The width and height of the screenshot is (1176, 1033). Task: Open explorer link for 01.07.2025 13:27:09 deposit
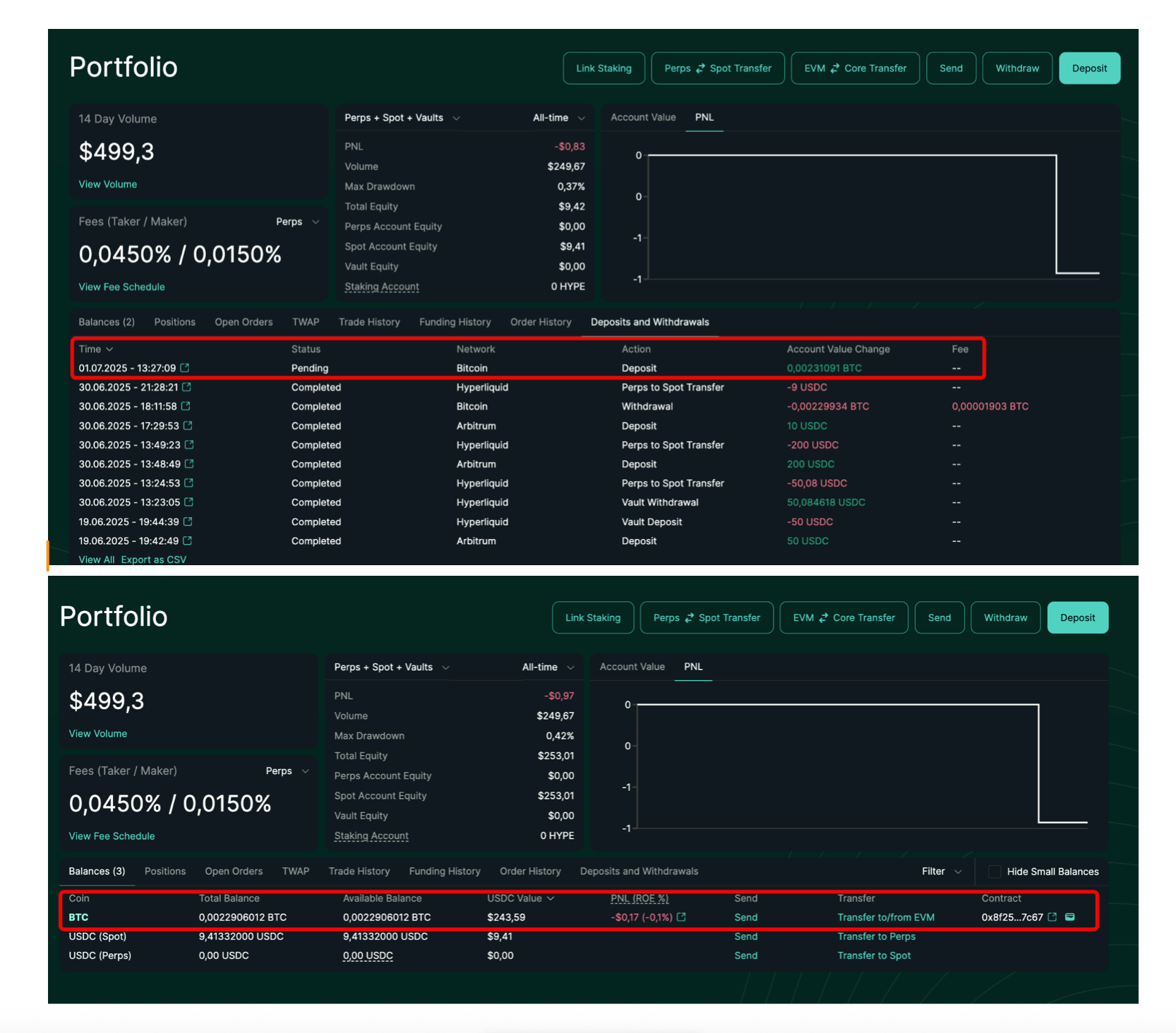click(185, 368)
